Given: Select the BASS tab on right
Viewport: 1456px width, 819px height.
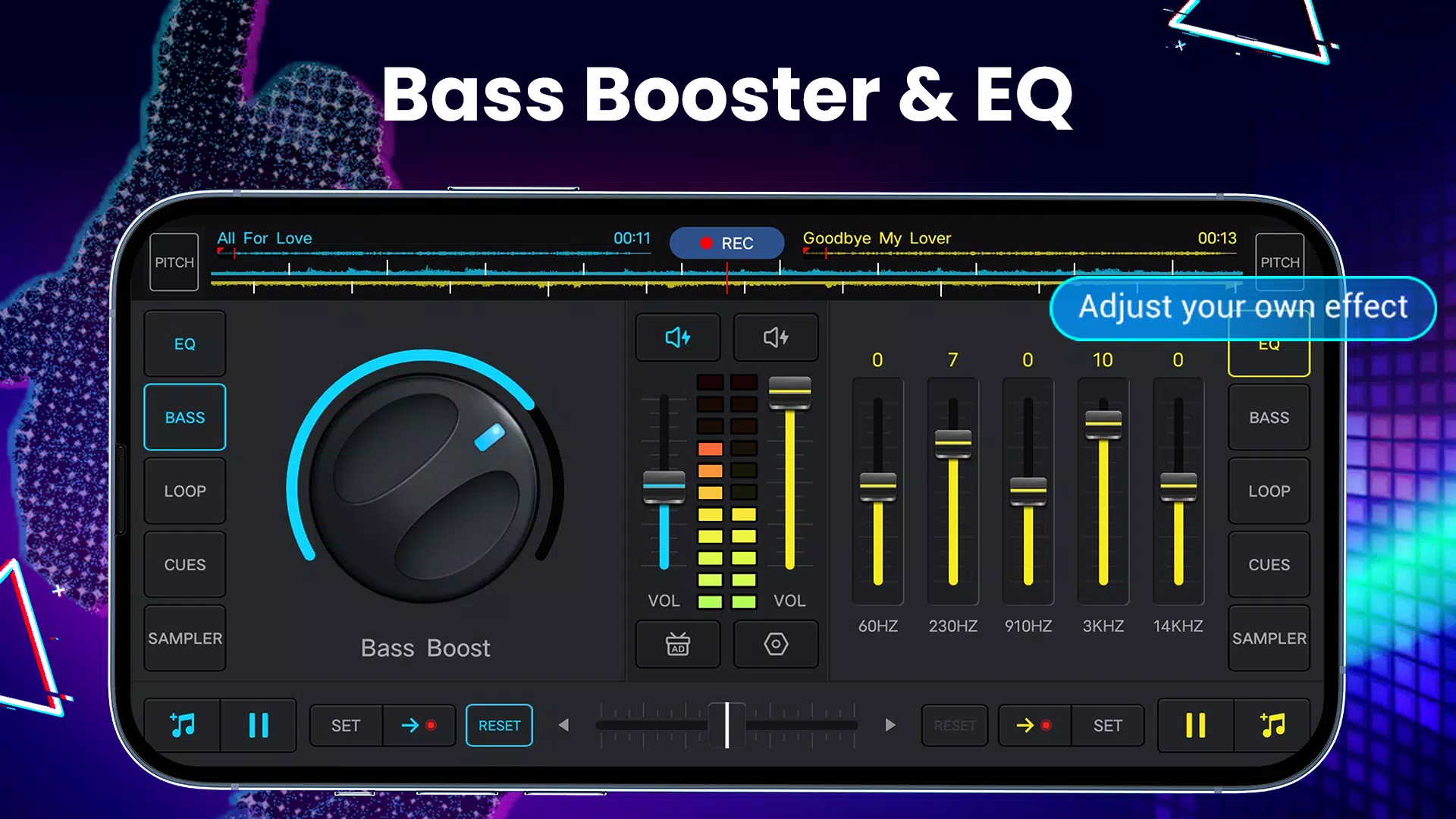Looking at the screenshot, I should (1269, 417).
